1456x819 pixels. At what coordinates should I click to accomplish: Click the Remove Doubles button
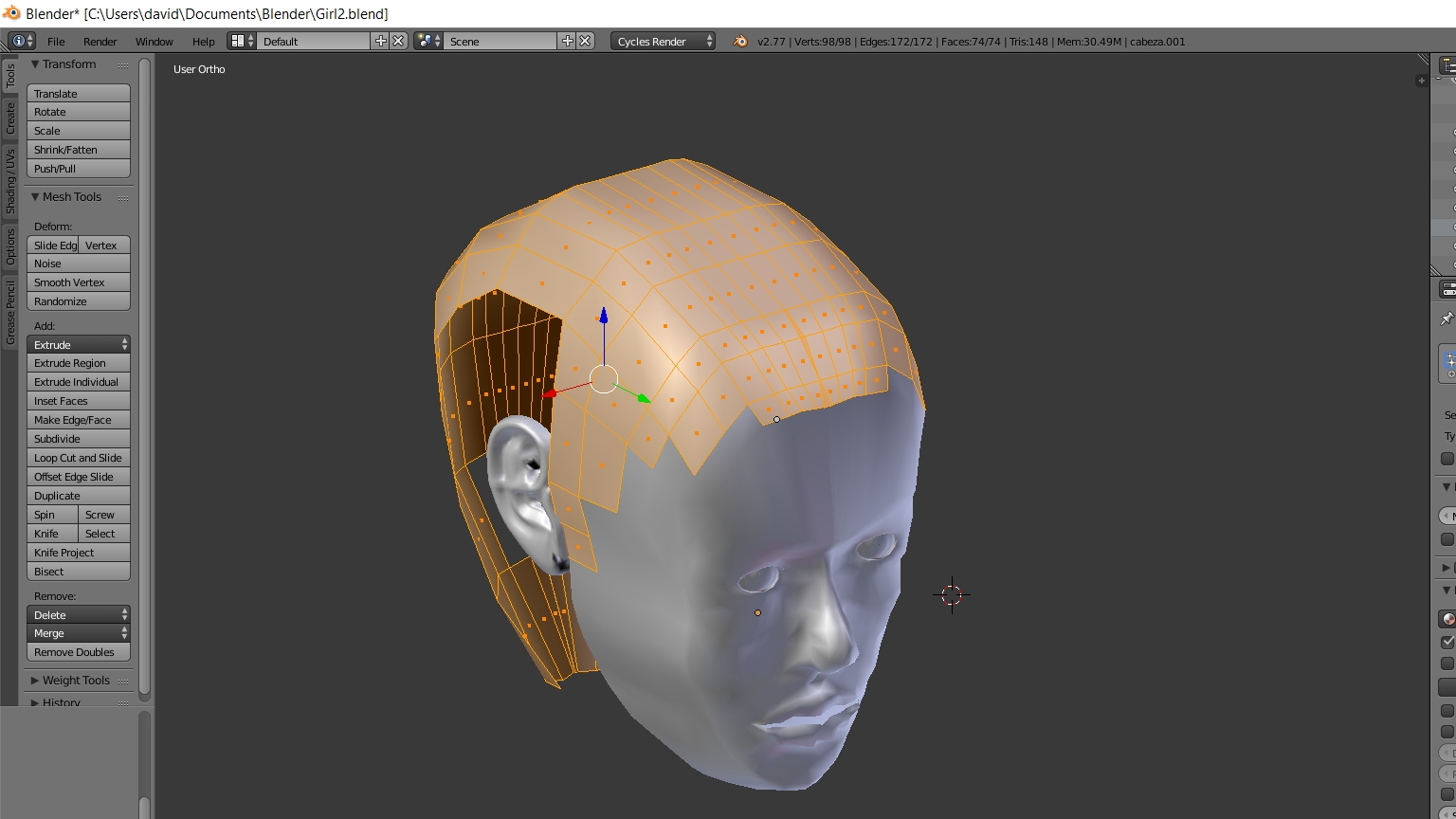(78, 652)
